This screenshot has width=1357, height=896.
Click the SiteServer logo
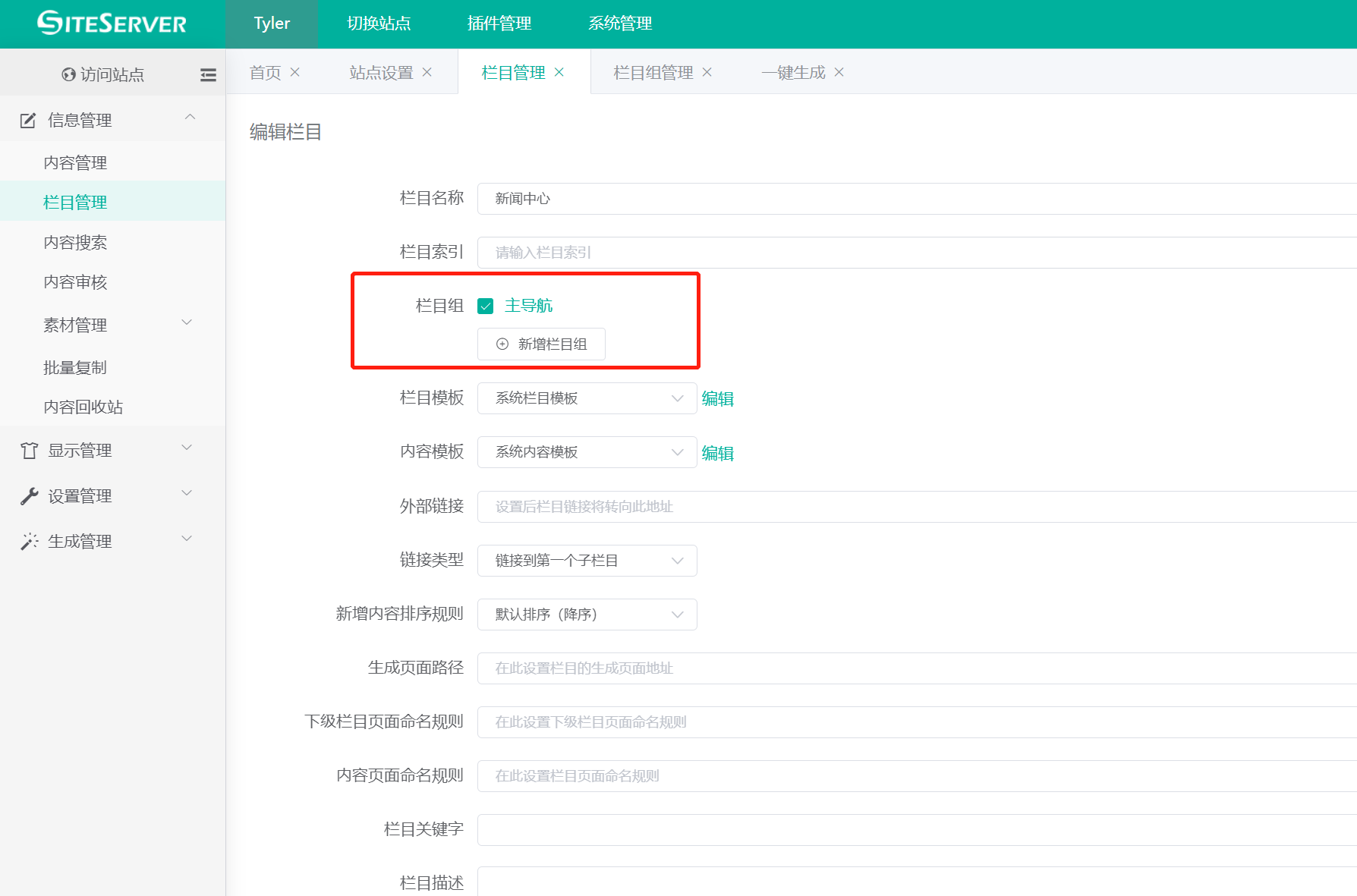tap(112, 24)
